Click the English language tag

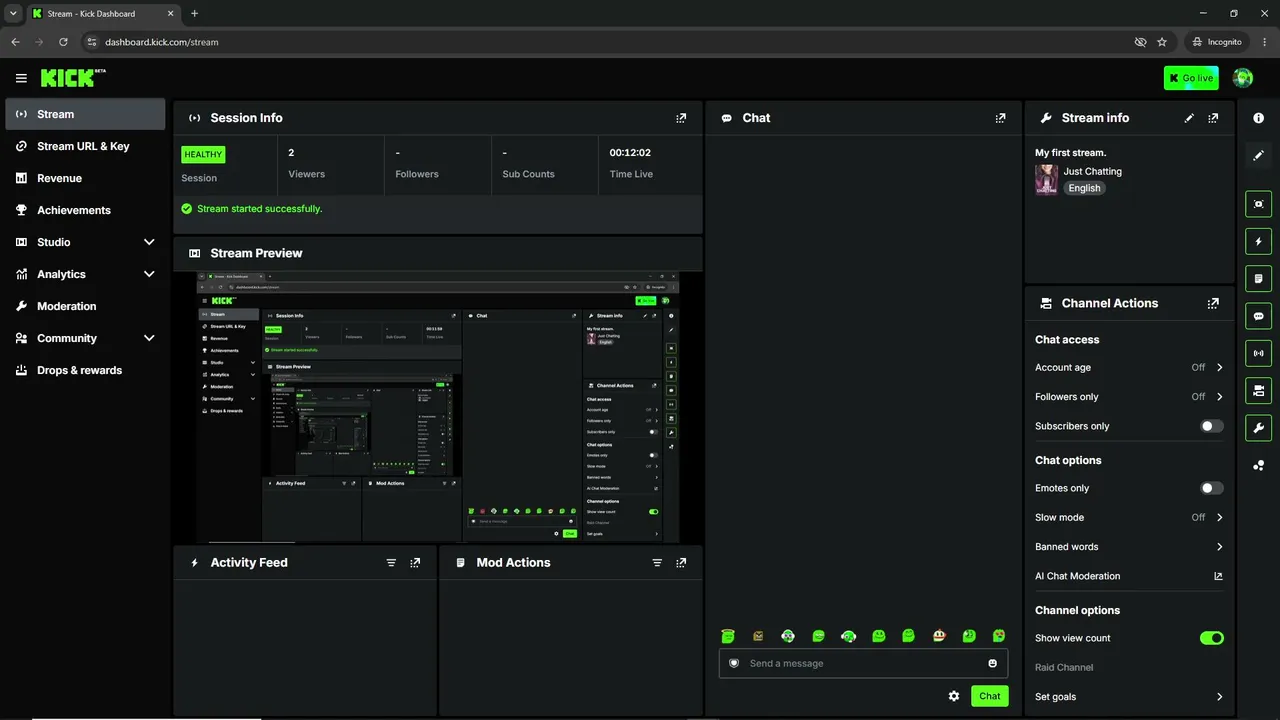pyautogui.click(x=1084, y=188)
